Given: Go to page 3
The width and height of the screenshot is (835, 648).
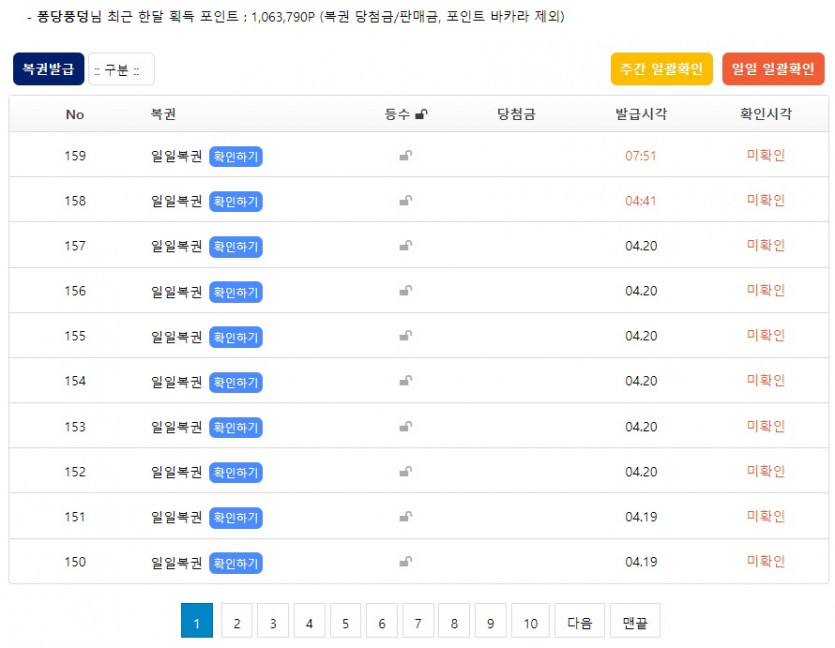Looking at the screenshot, I should (x=273, y=620).
